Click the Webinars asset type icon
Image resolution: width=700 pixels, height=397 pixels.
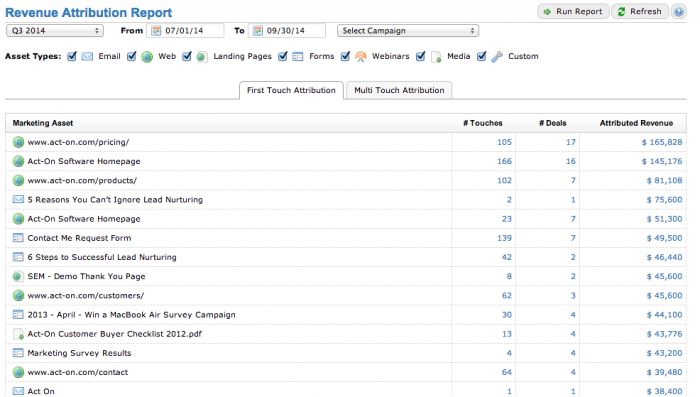(x=361, y=57)
